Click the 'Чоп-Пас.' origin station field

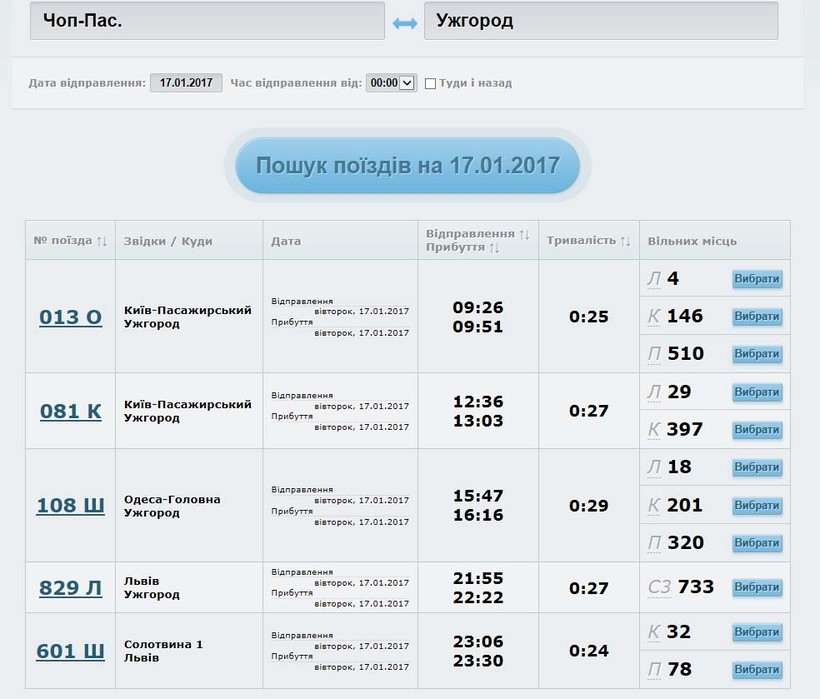point(207,21)
